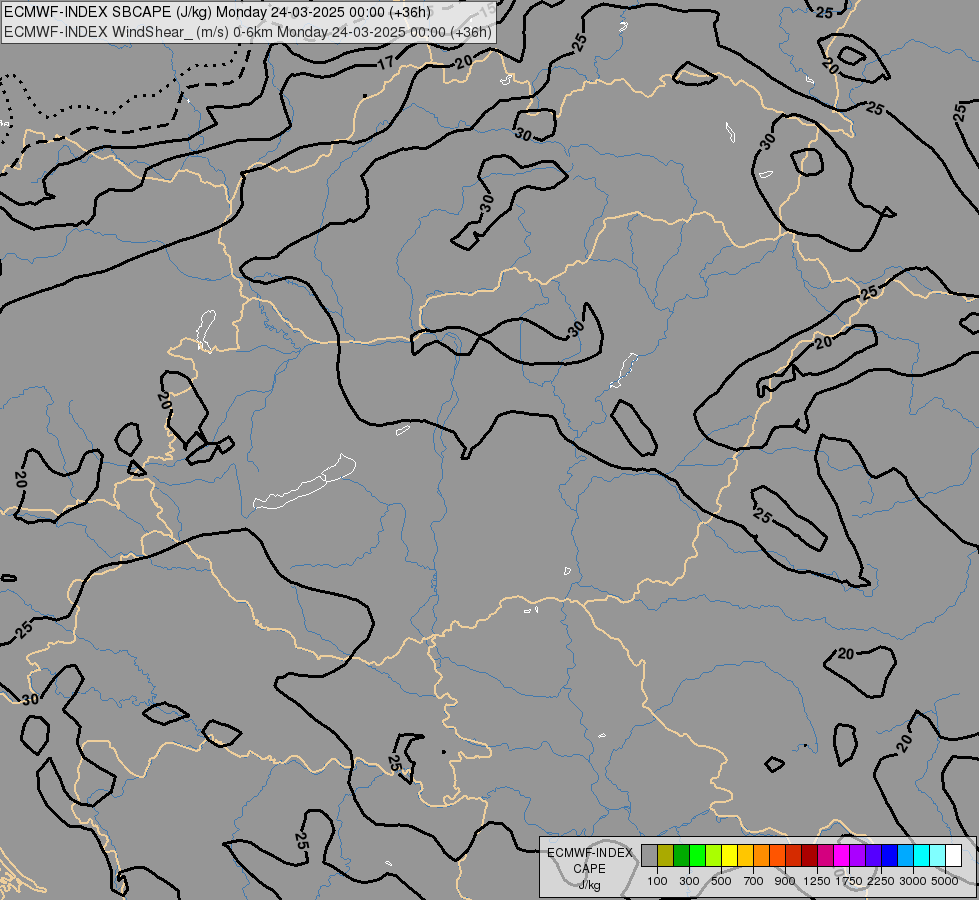The width and height of the screenshot is (979, 900).
Task: Select the pale cyan swatch left of 5000
Action: 938,855
